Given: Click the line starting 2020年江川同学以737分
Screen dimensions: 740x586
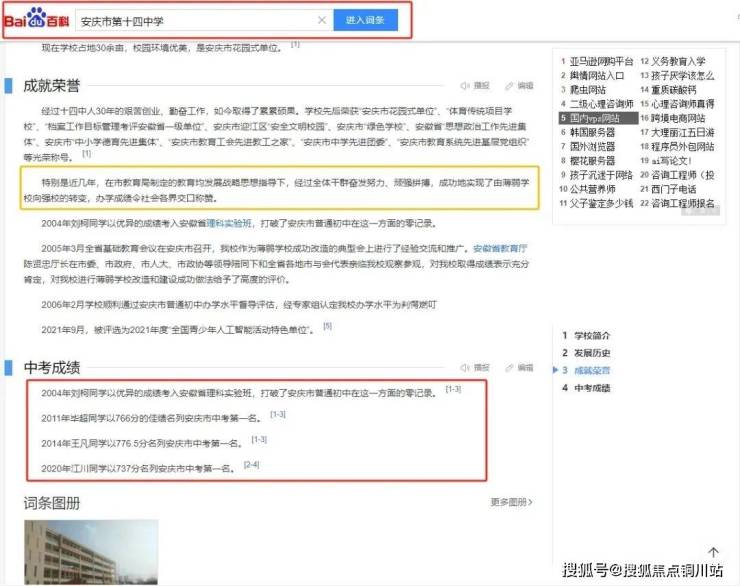Looking at the screenshot, I should pyautogui.click(x=138, y=469).
